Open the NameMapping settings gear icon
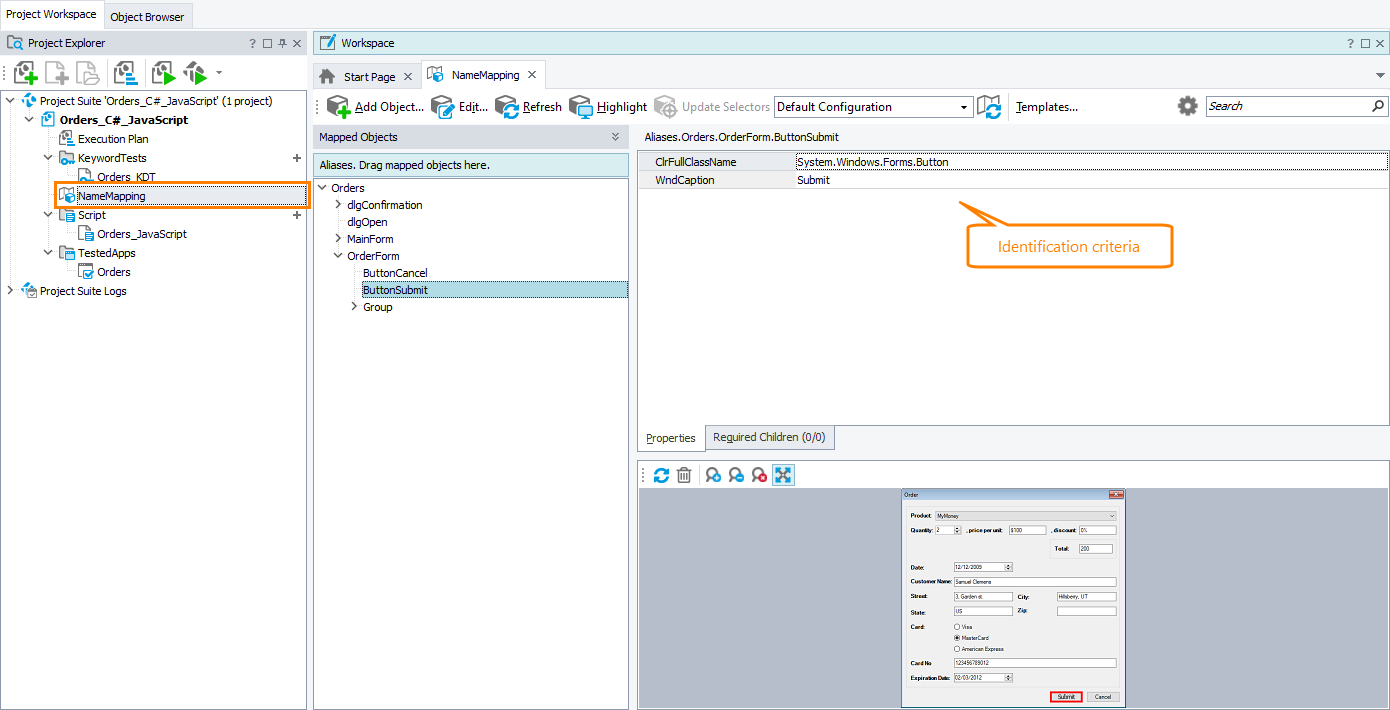The width and height of the screenshot is (1390, 710). pyautogui.click(x=1187, y=106)
